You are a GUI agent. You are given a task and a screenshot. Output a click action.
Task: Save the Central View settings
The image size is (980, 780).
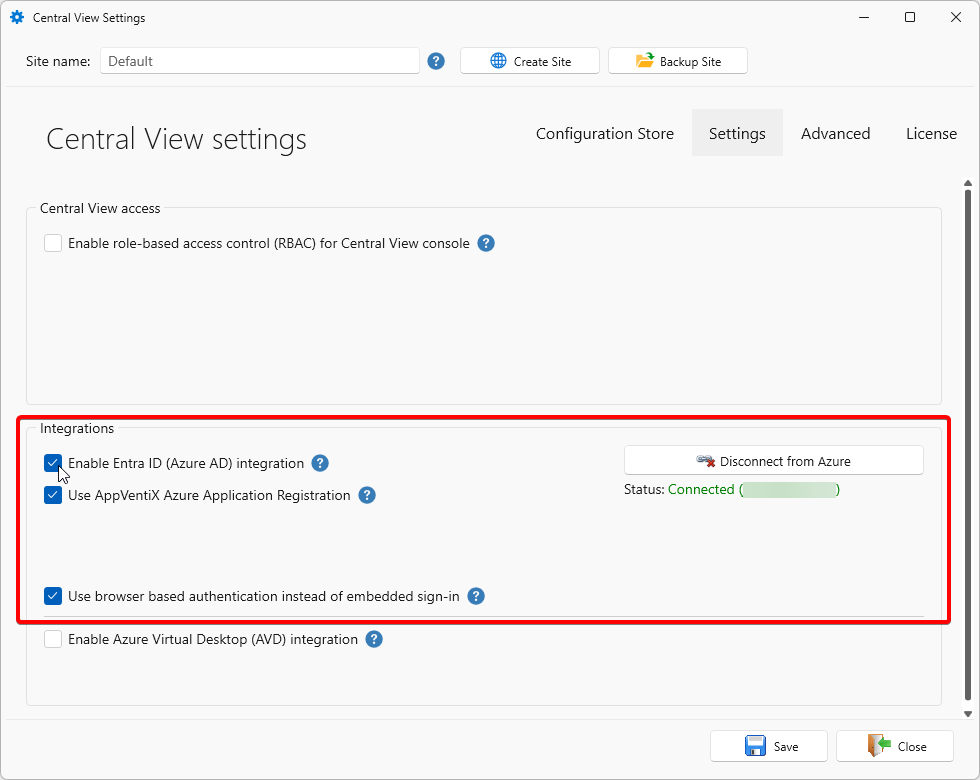point(769,746)
